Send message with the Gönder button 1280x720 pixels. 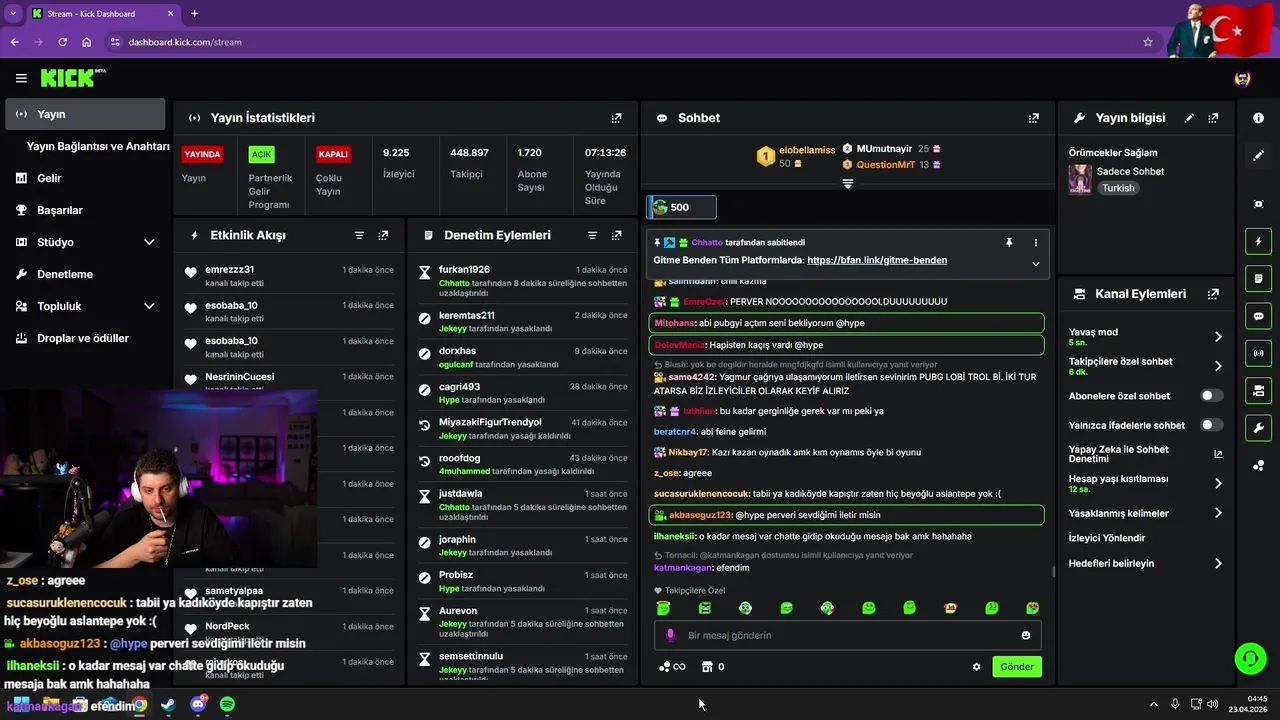click(1017, 667)
